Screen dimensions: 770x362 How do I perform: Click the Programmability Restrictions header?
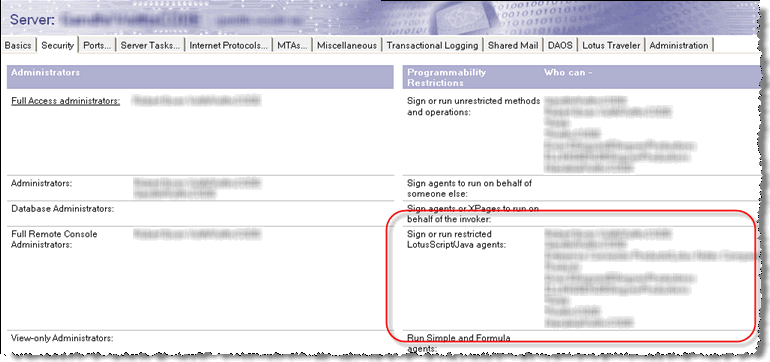click(x=447, y=77)
